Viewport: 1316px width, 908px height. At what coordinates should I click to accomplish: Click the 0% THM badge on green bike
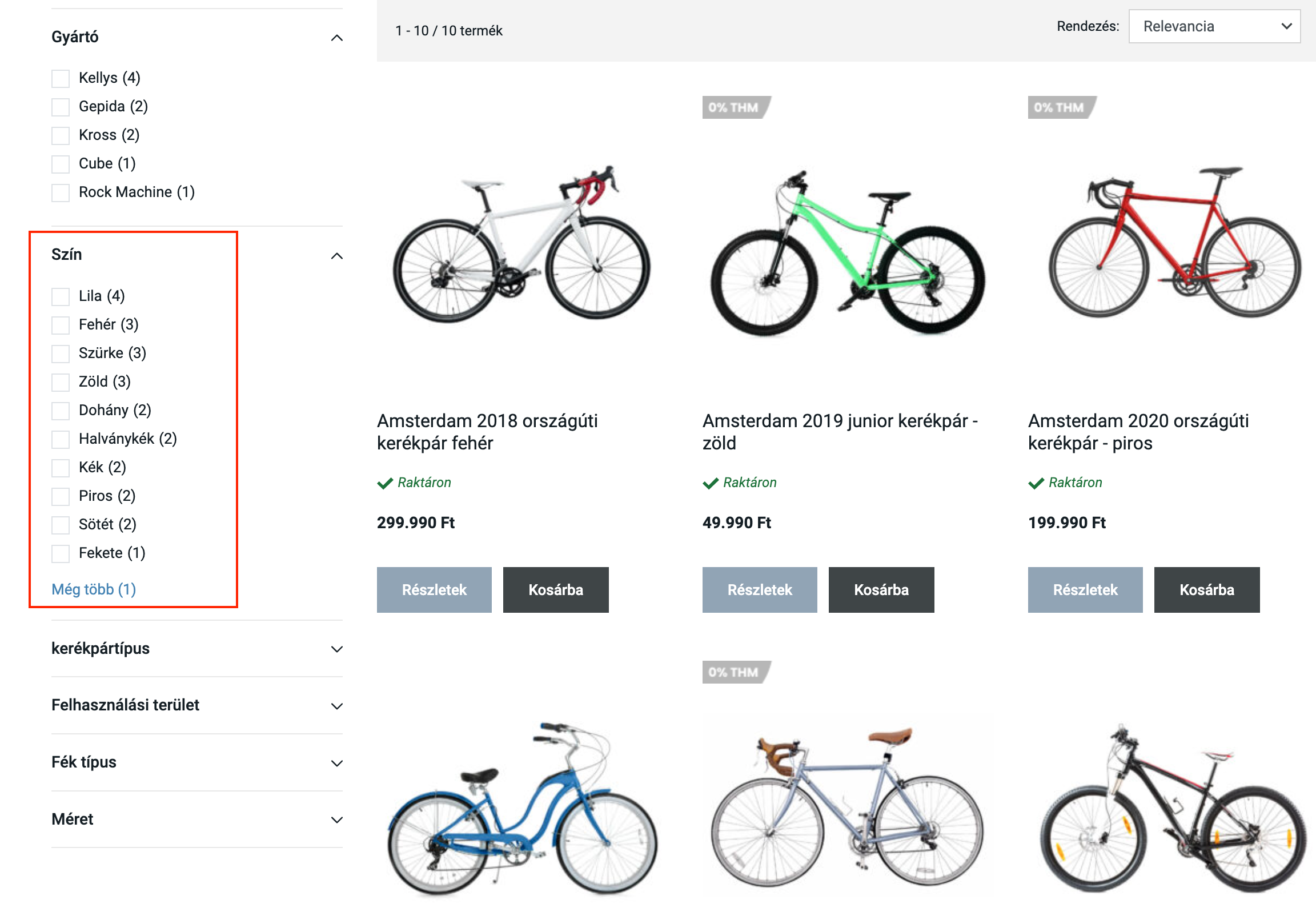tap(735, 107)
